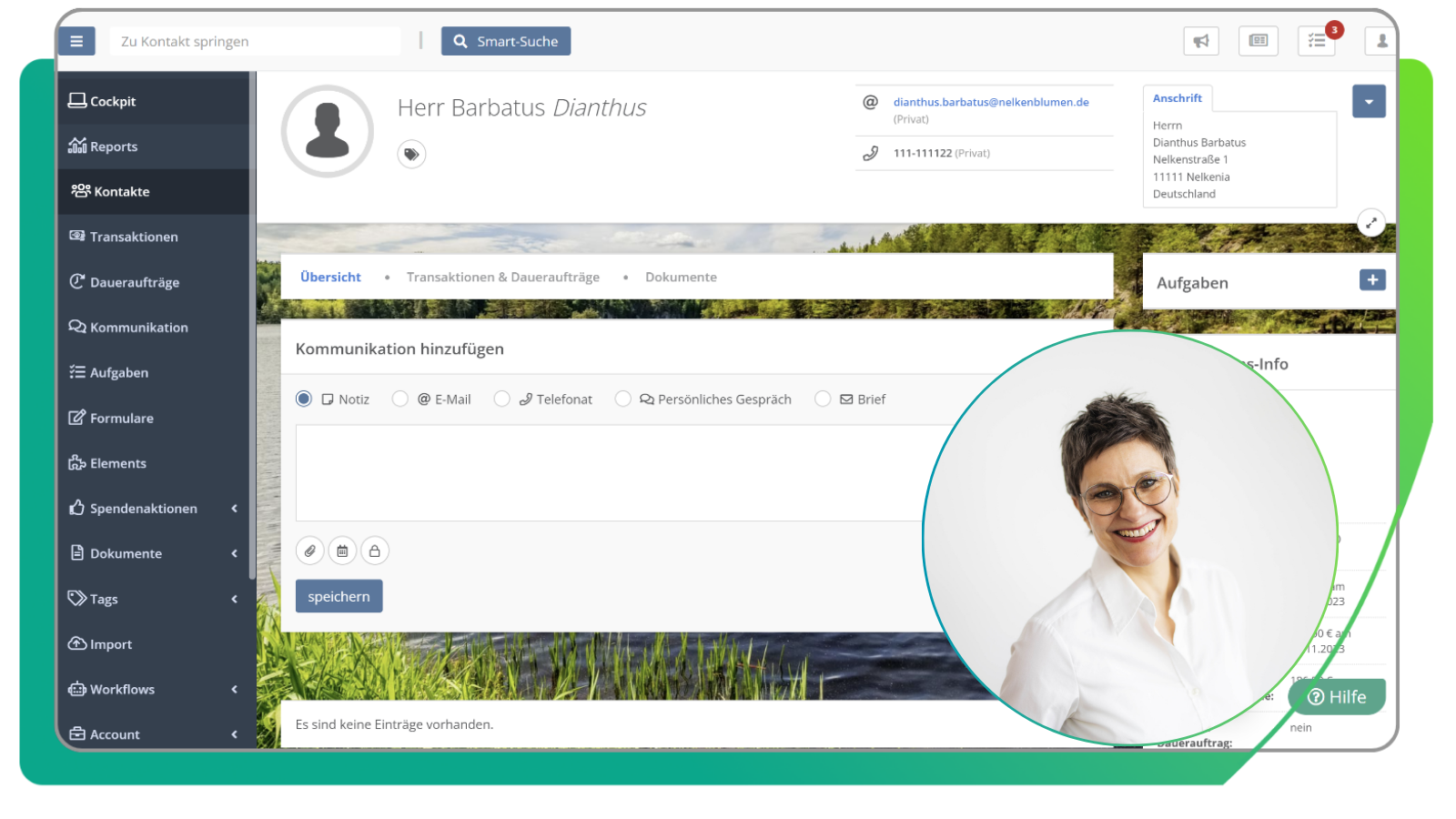Open the news/card icon in the top bar

(x=1259, y=41)
